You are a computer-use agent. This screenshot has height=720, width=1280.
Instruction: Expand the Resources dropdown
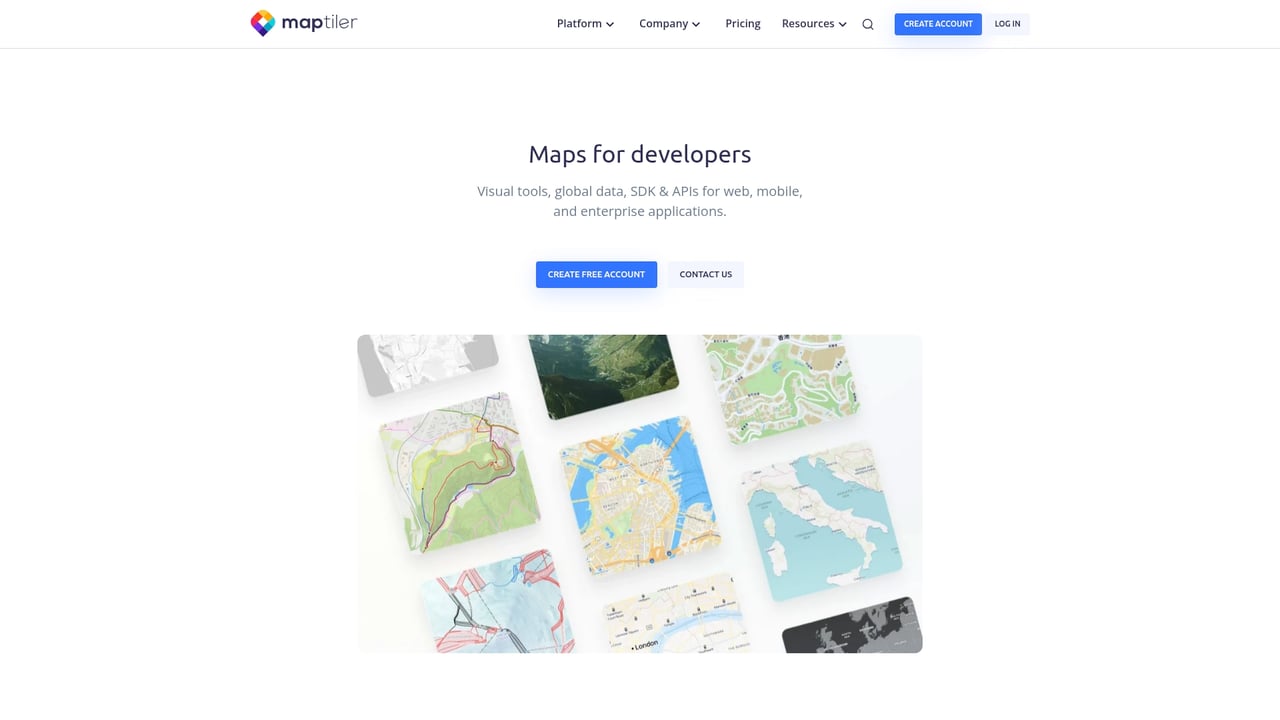tap(812, 23)
